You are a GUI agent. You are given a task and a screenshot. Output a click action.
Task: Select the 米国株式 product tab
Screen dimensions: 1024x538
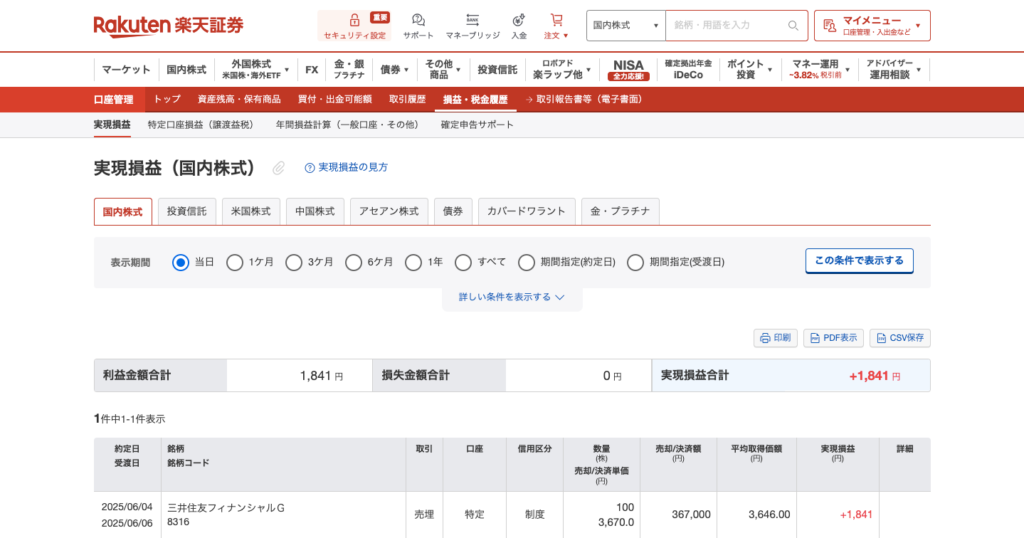(x=251, y=212)
